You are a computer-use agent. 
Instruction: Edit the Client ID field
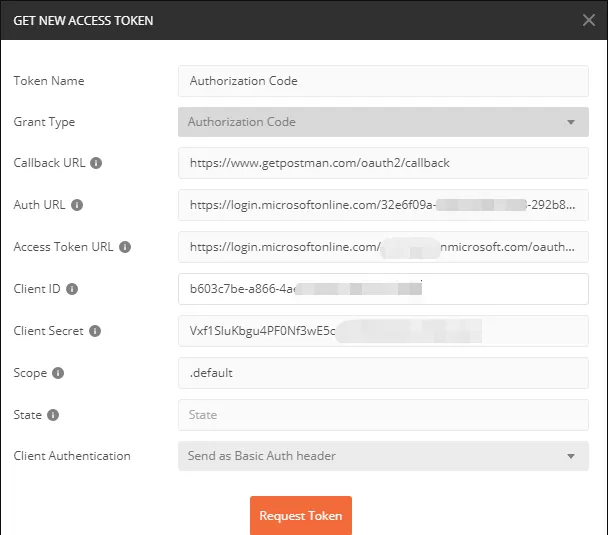pyautogui.click(x=383, y=289)
